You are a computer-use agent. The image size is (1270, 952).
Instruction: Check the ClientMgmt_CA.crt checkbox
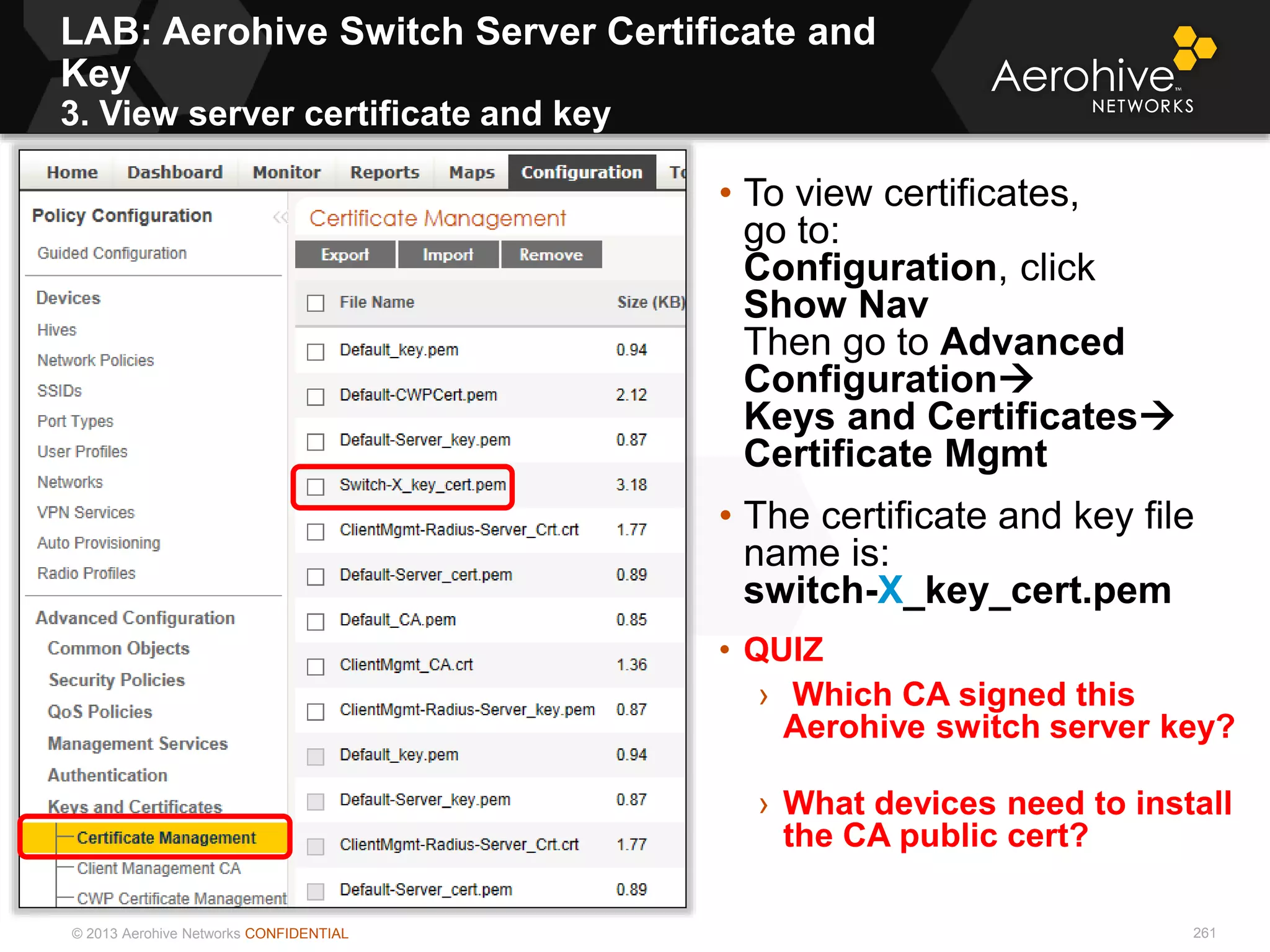pyautogui.click(x=316, y=667)
